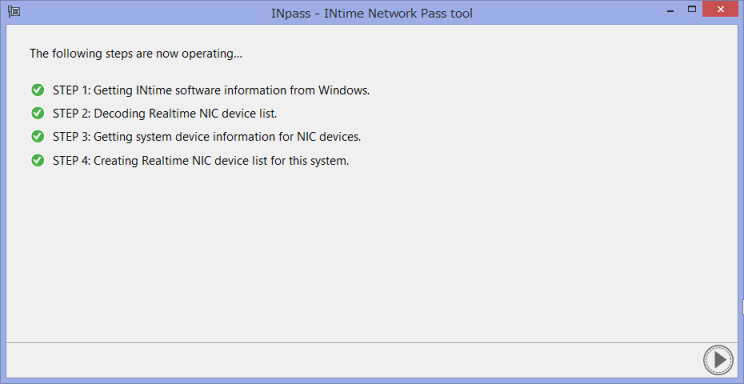Select the STEP 3 Getting system device information text
The height and width of the screenshot is (384, 744).
[x=207, y=137]
